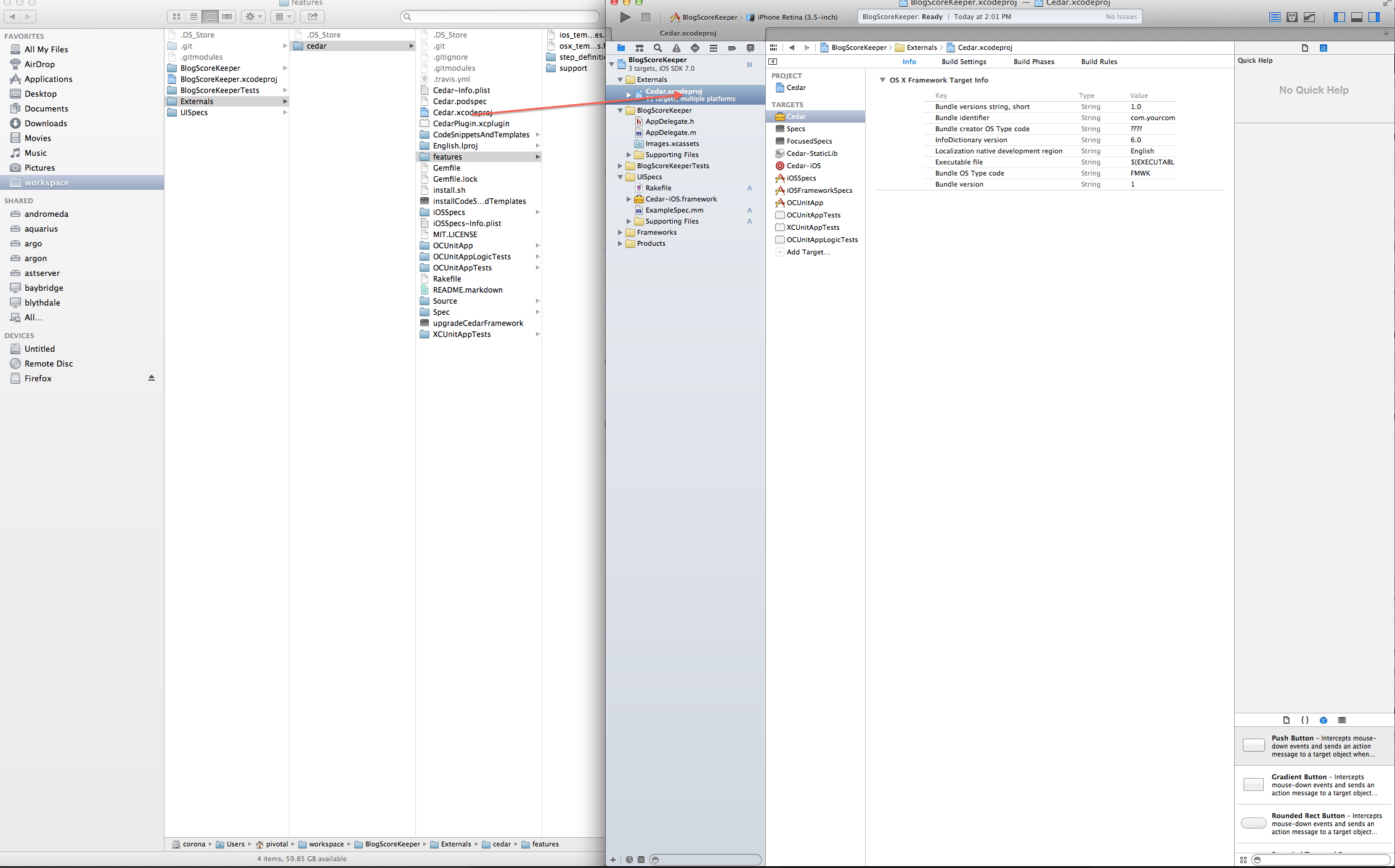Image resolution: width=1395 pixels, height=868 pixels.
Task: Open the Find navigator magnifier icon
Action: pos(658,48)
